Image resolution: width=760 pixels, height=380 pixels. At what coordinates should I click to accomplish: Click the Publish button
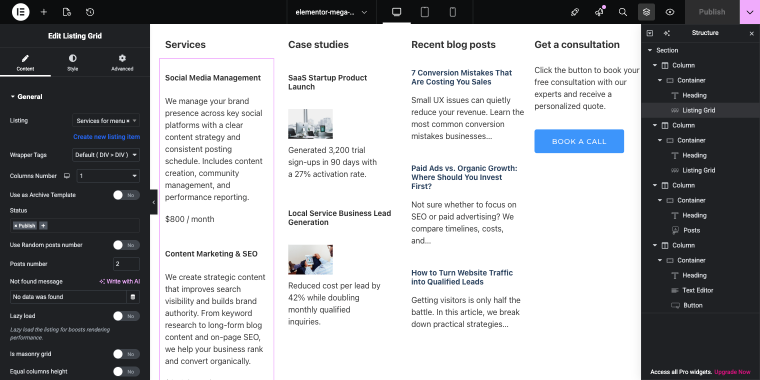[x=712, y=12]
